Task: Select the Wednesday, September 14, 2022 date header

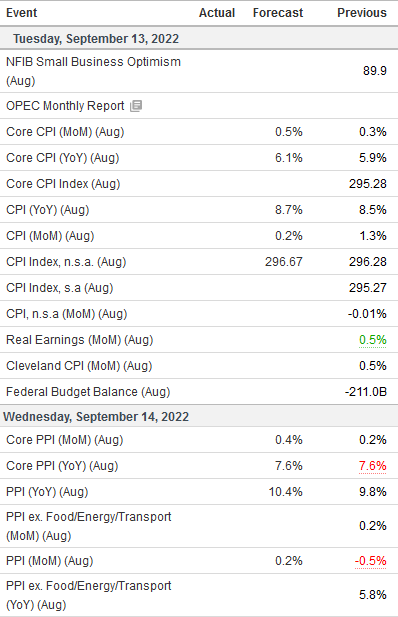Action: [x=96, y=416]
